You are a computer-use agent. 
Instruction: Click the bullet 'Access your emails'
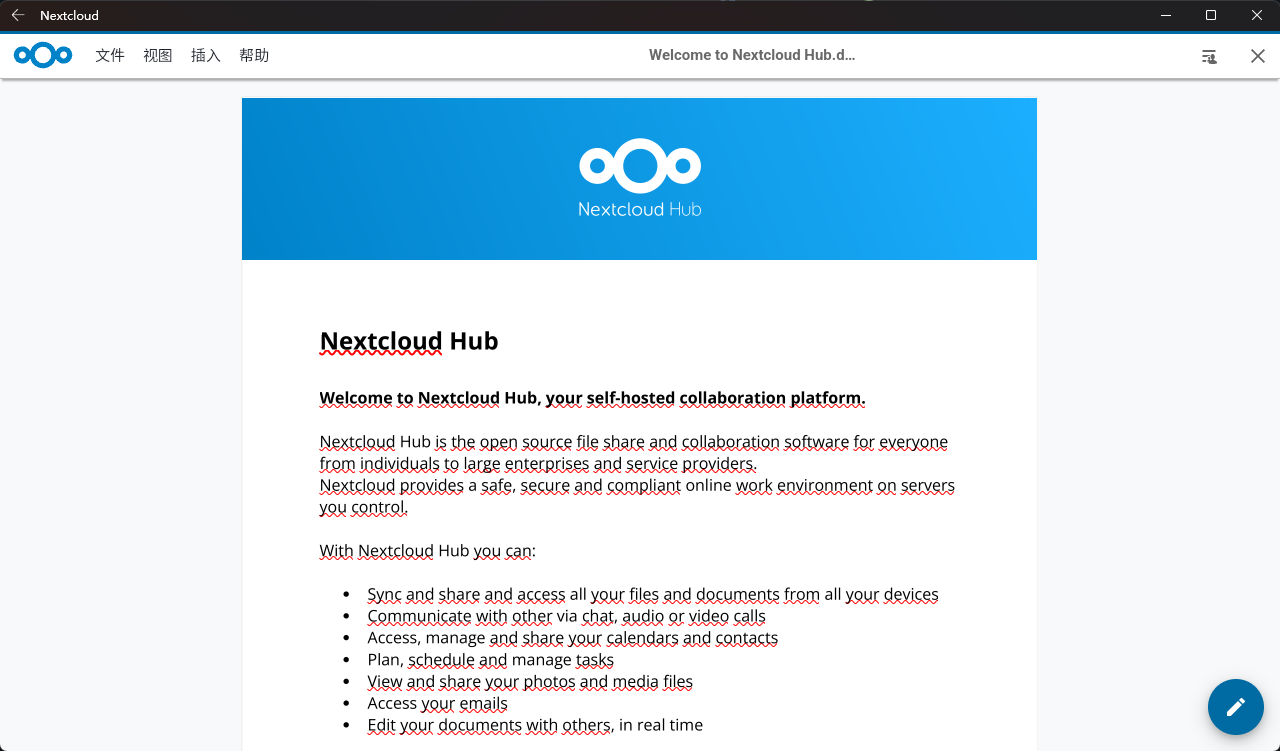point(437,703)
